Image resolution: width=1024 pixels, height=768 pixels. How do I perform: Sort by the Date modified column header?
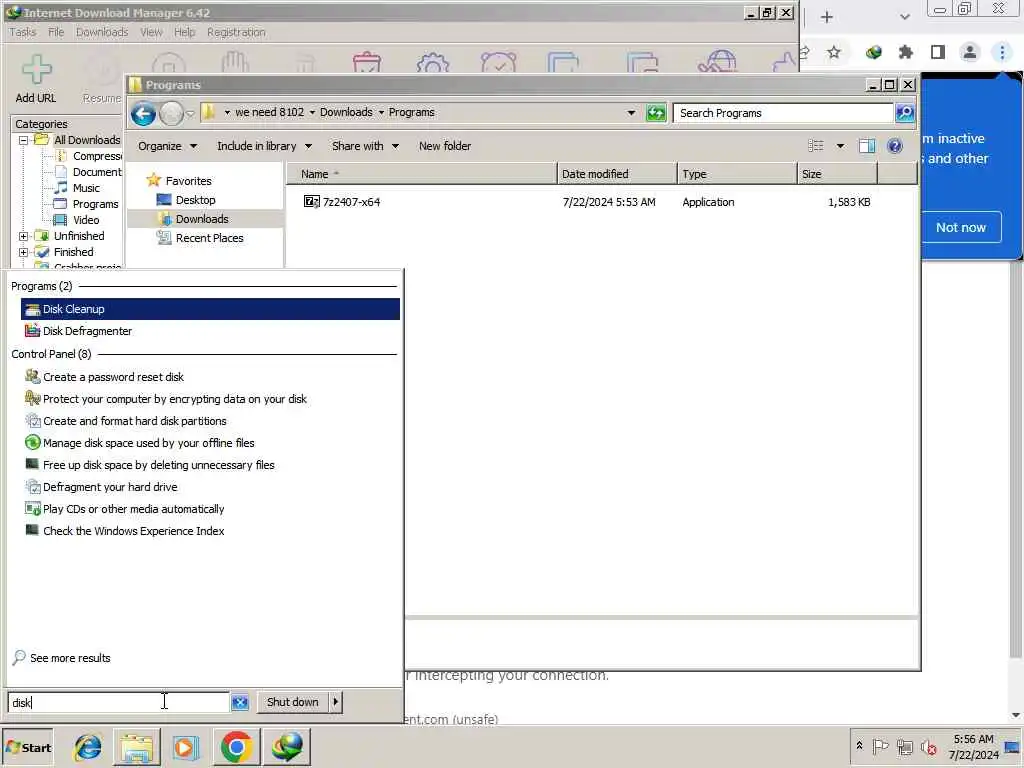pos(617,174)
